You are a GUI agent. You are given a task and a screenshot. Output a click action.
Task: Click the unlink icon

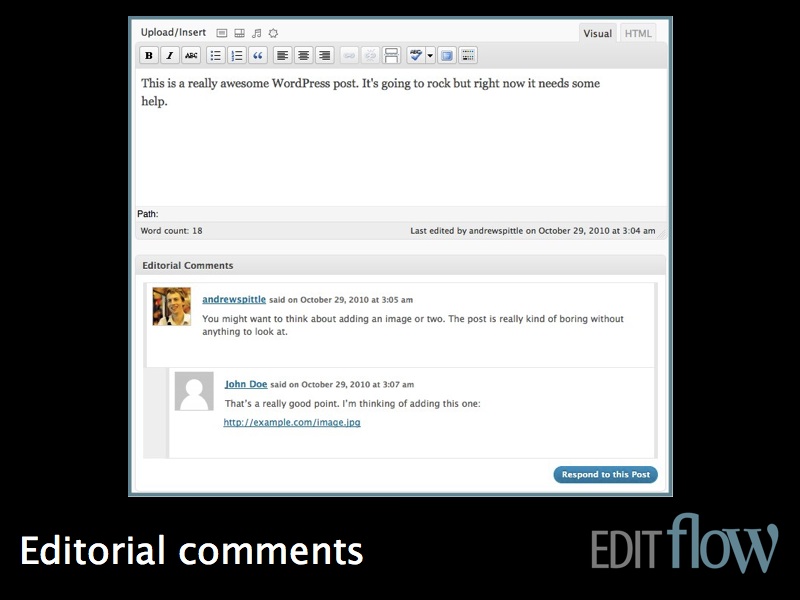click(370, 55)
